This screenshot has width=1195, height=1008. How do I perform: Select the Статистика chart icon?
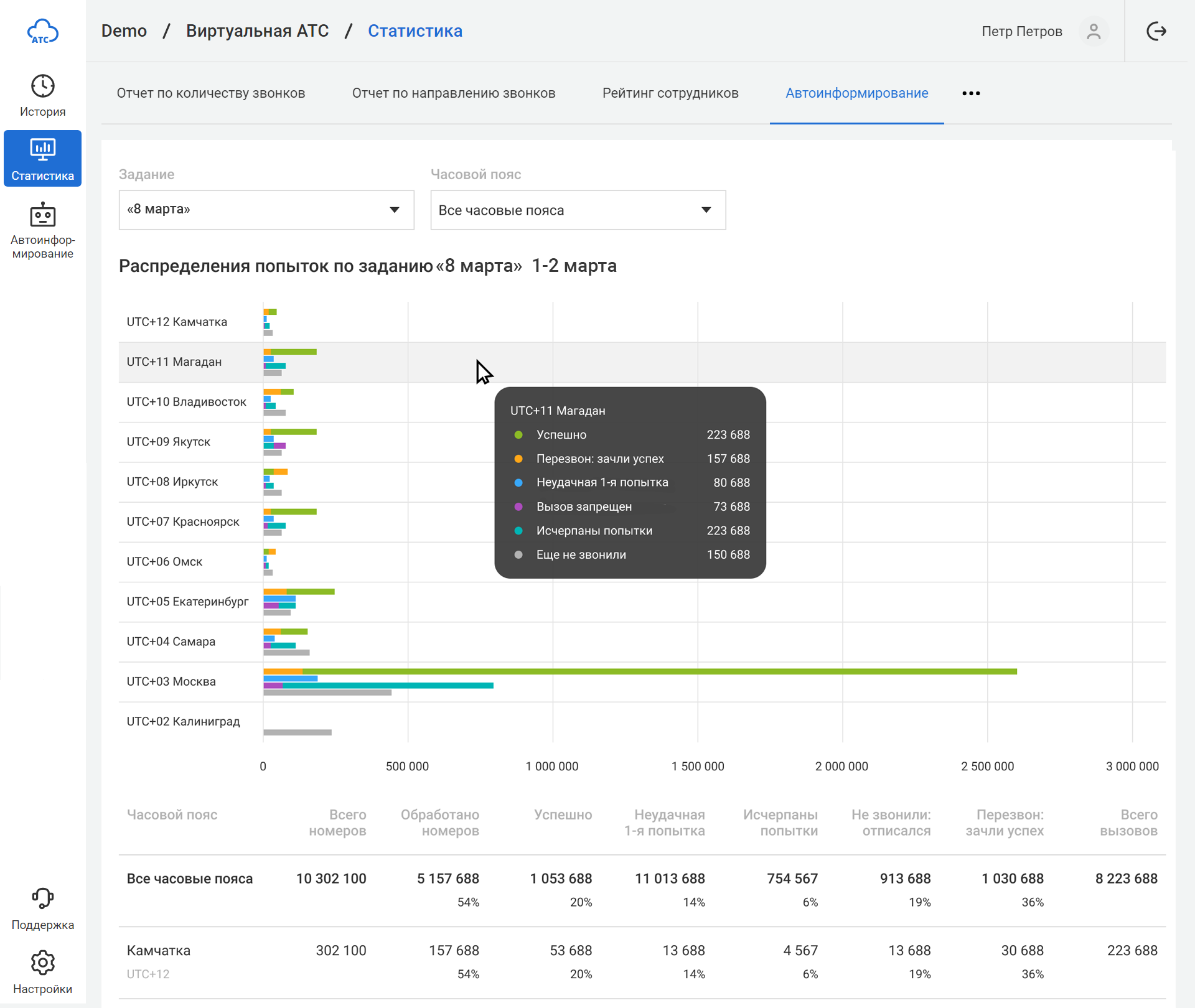[x=42, y=149]
